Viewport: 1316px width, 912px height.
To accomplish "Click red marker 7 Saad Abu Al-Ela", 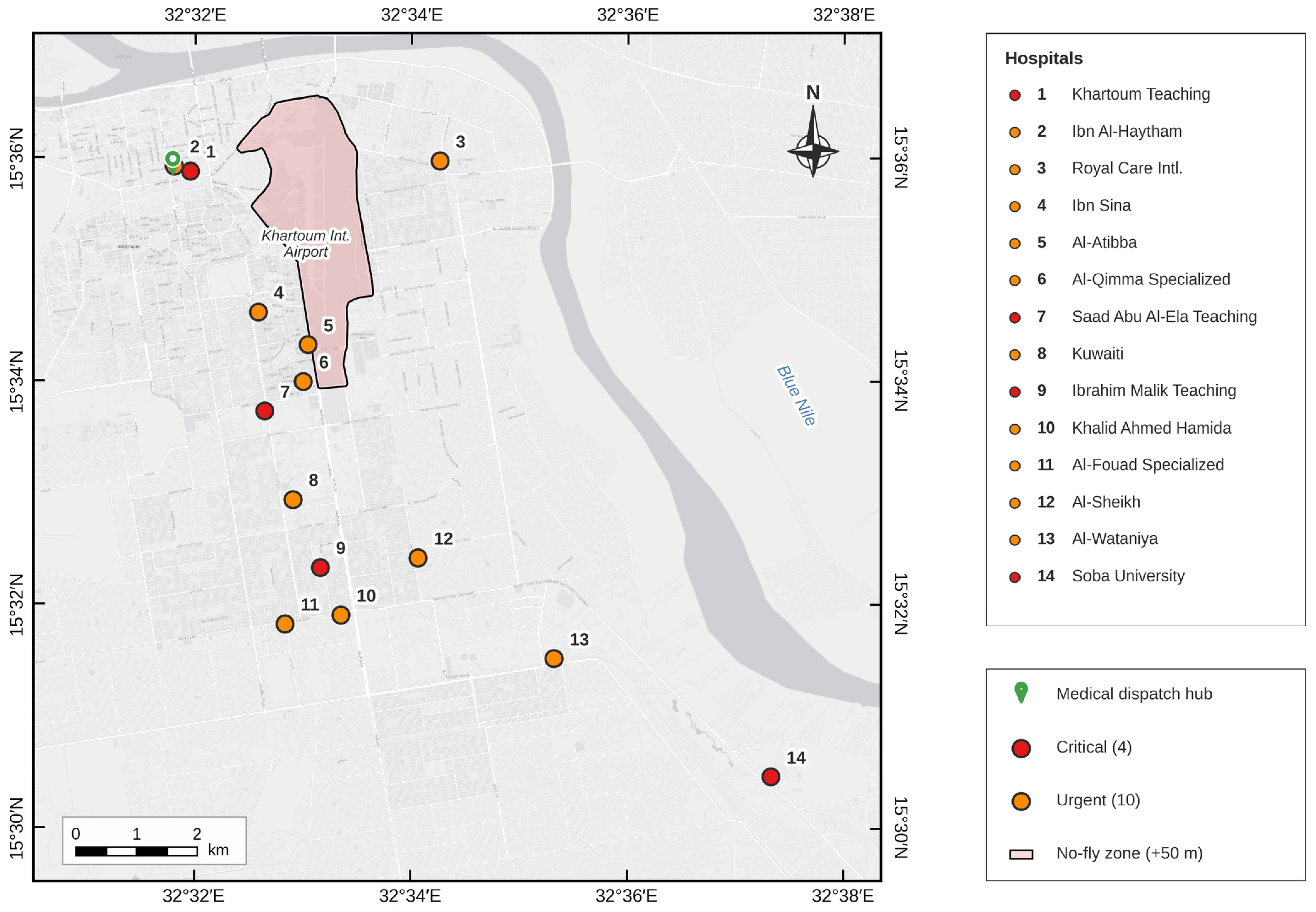I will [265, 411].
